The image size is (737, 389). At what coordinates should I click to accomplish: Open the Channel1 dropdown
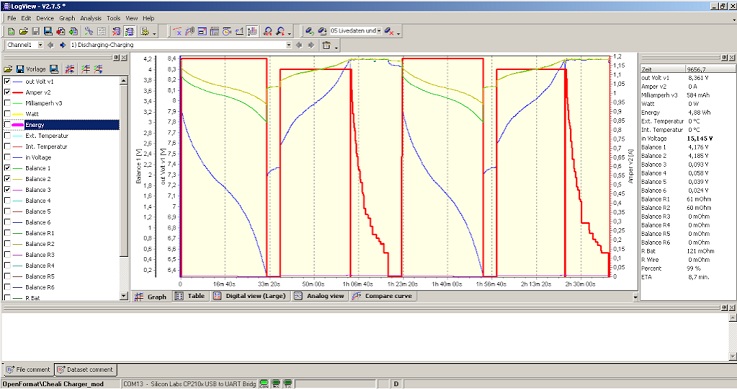click(40, 45)
